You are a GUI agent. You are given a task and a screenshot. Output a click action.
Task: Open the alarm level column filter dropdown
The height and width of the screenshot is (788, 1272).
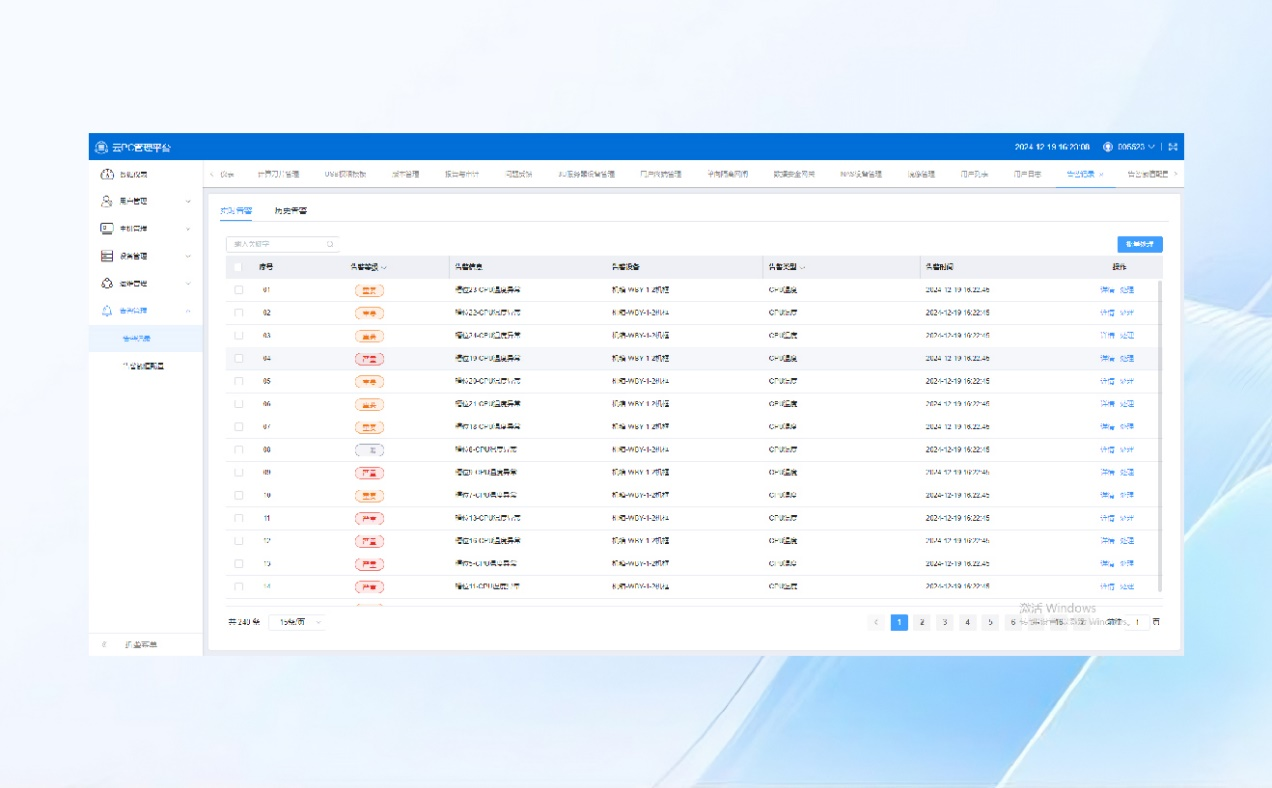pyautogui.click(x=384, y=268)
